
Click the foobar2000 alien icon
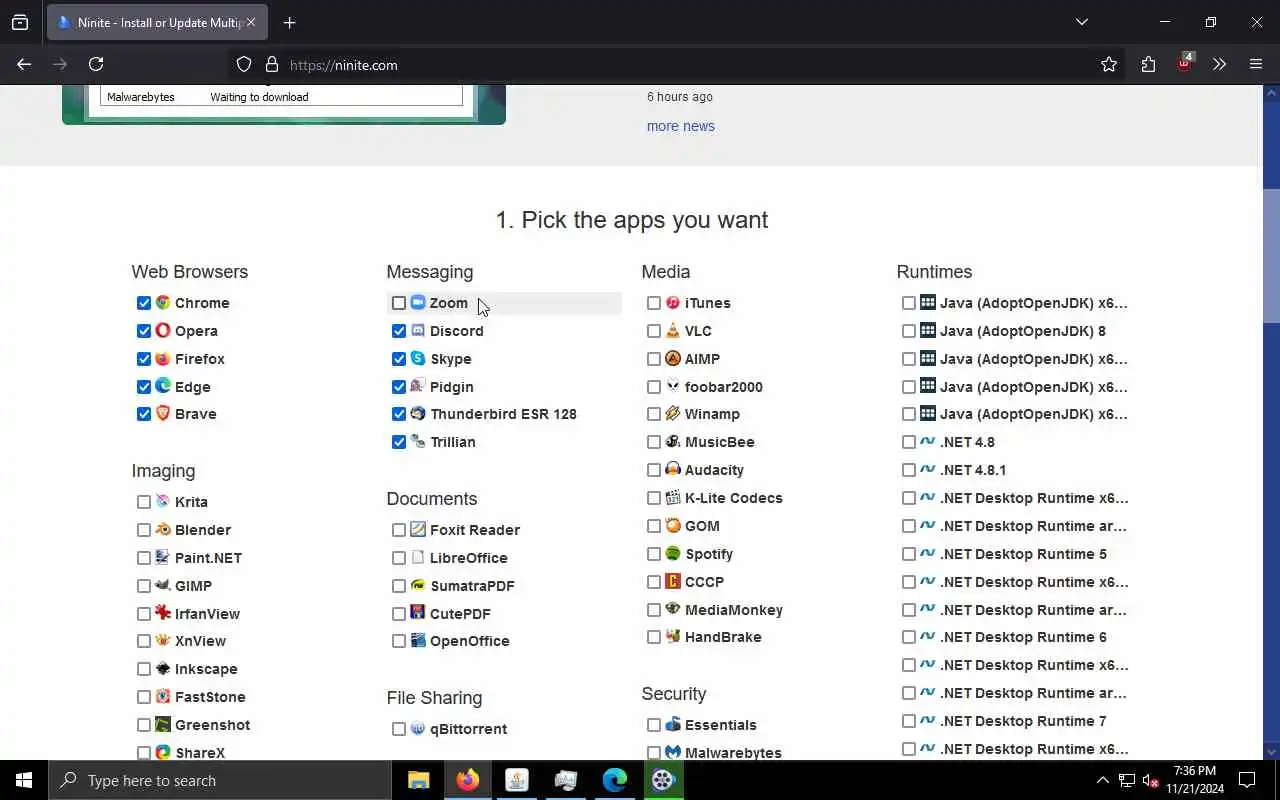click(673, 386)
